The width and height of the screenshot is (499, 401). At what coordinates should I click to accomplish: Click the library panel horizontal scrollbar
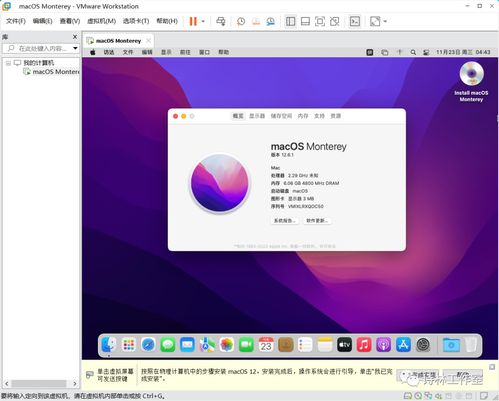coord(40,383)
